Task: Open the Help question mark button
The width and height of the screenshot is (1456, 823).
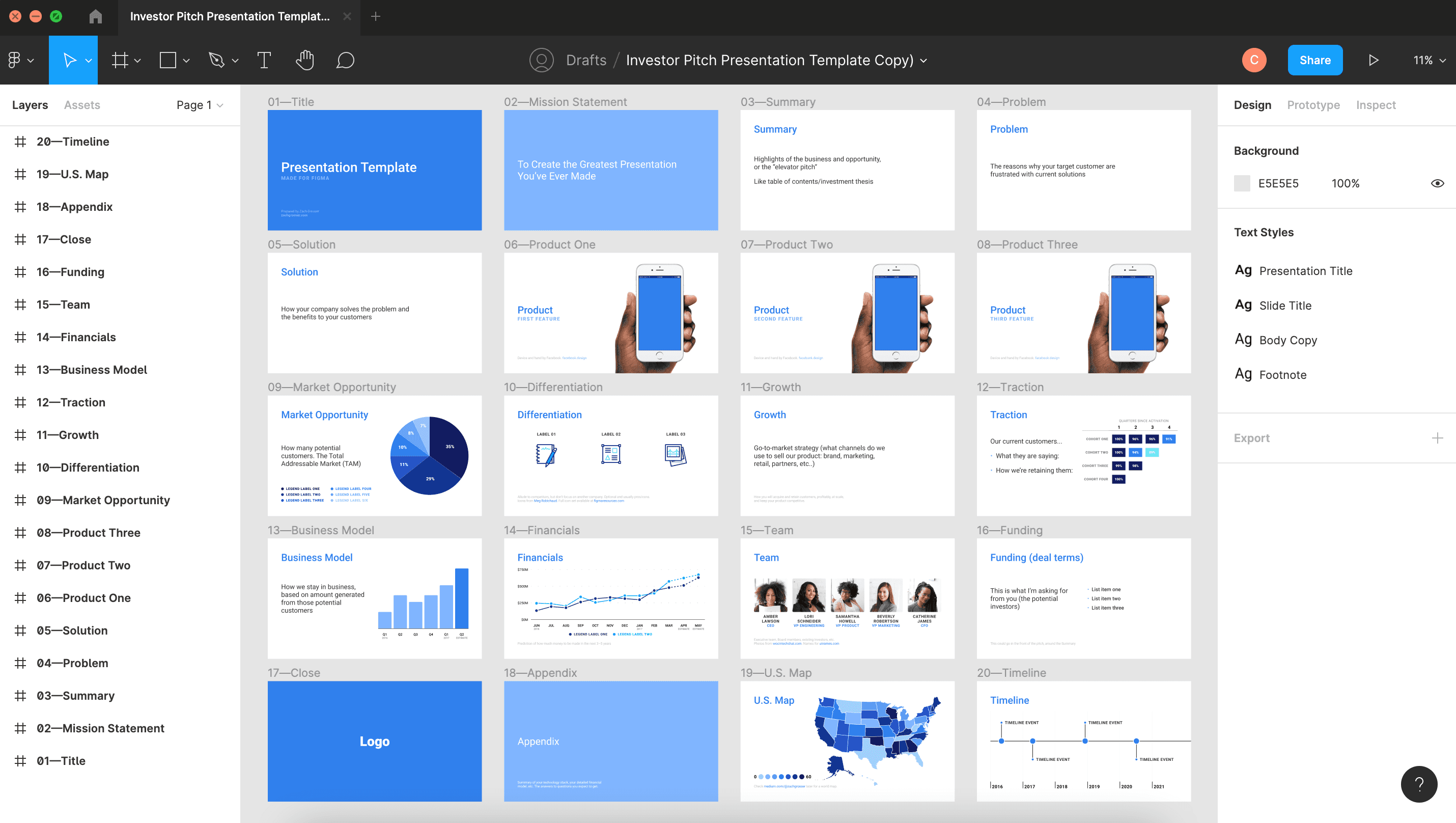Action: point(1419,784)
